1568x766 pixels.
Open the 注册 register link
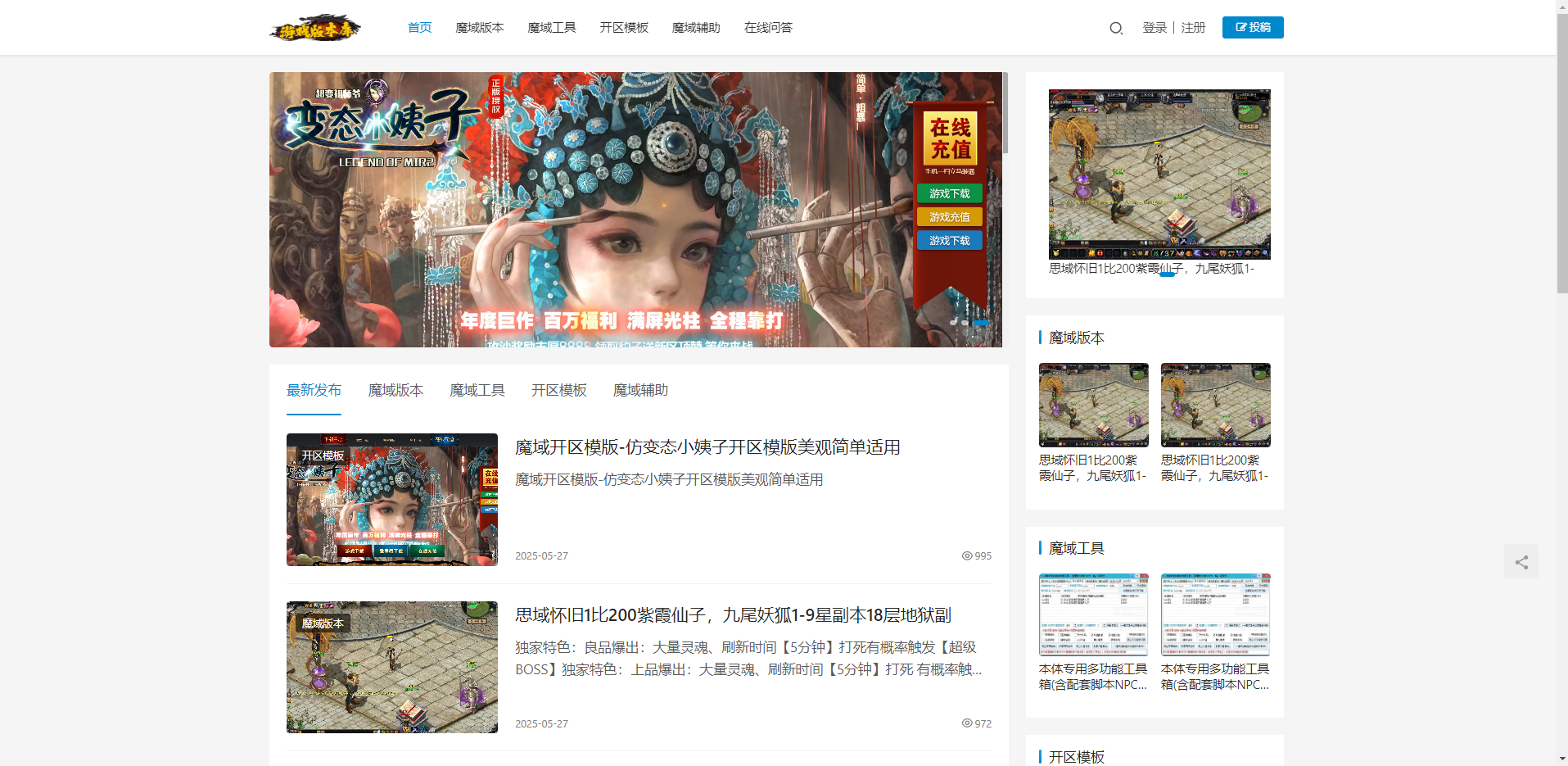pos(1193,28)
